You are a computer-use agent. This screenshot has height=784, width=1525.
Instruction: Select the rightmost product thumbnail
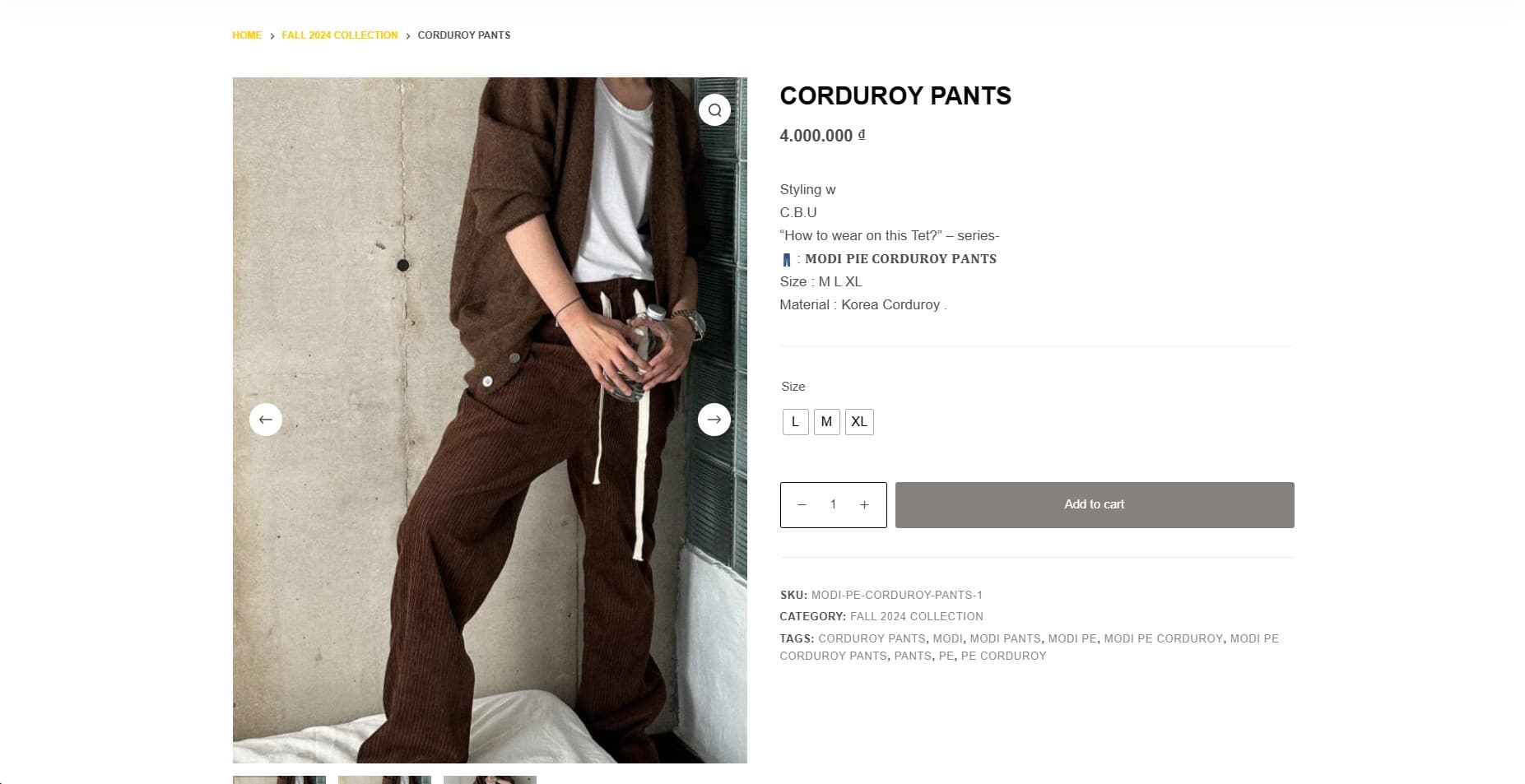click(489, 780)
